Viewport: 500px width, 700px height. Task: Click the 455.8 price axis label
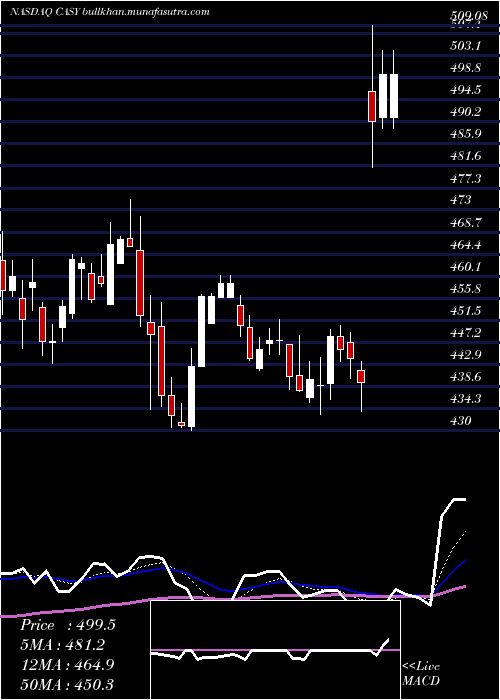pos(465,289)
